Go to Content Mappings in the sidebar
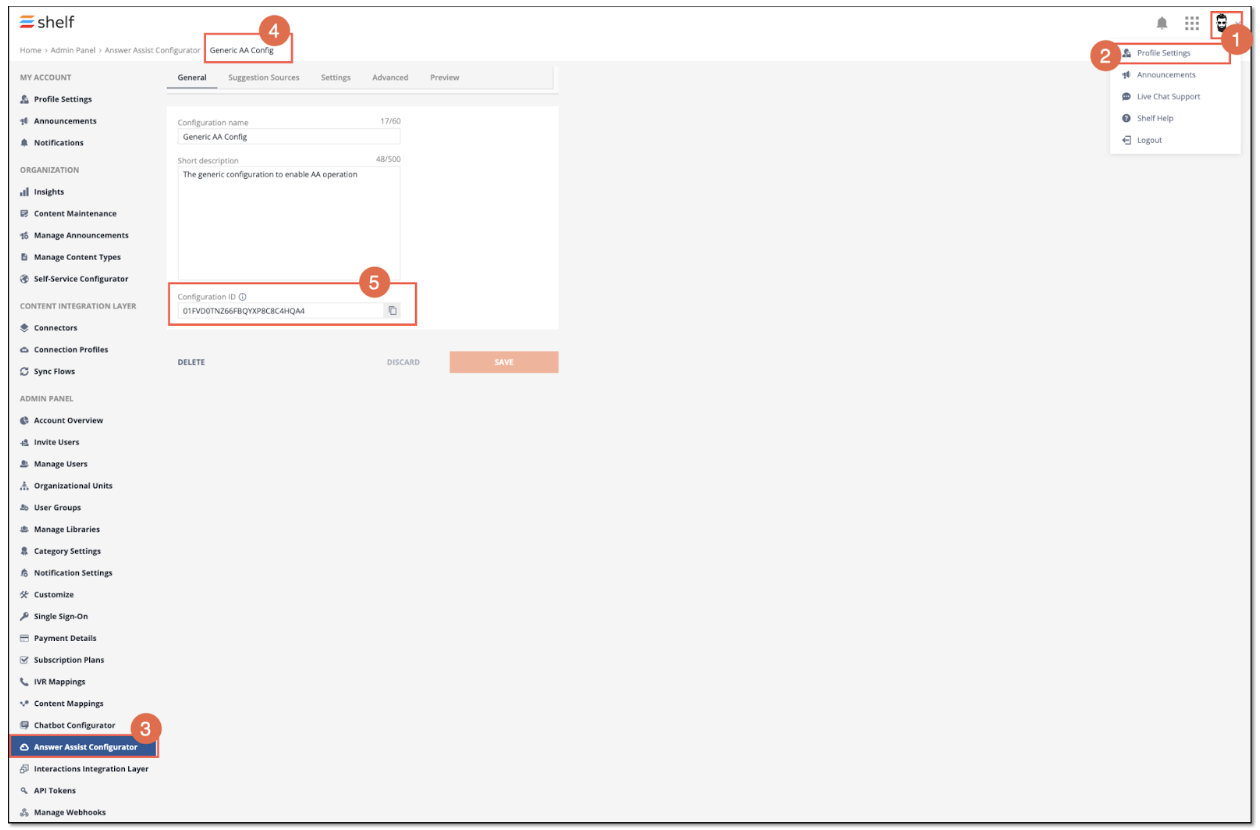1260x830 pixels. tap(69, 704)
